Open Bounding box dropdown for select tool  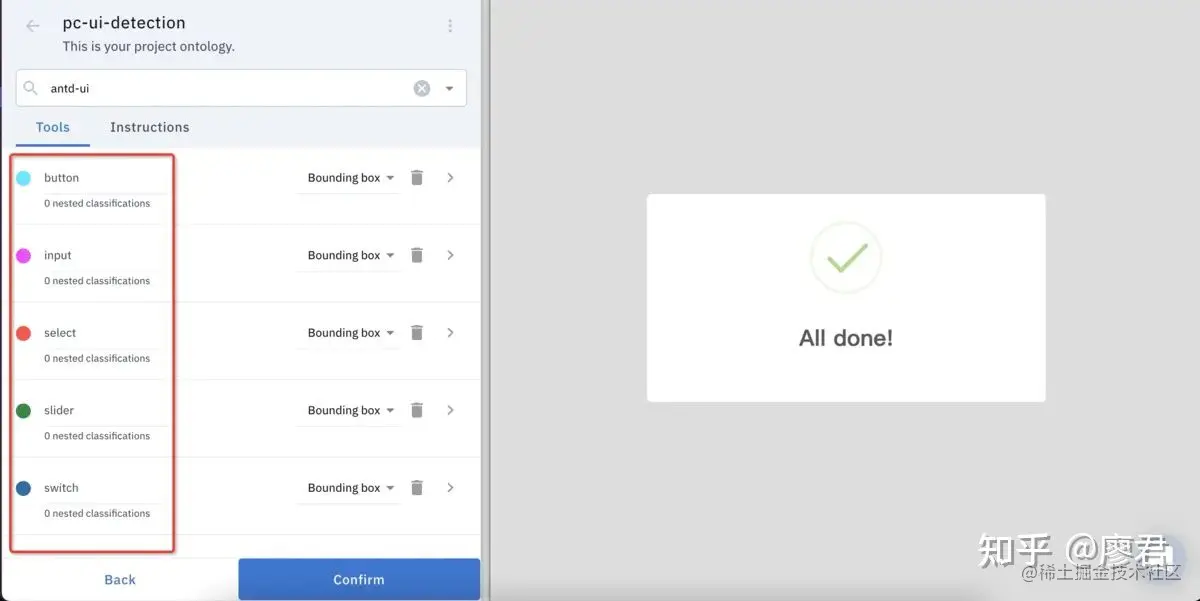[350, 333]
